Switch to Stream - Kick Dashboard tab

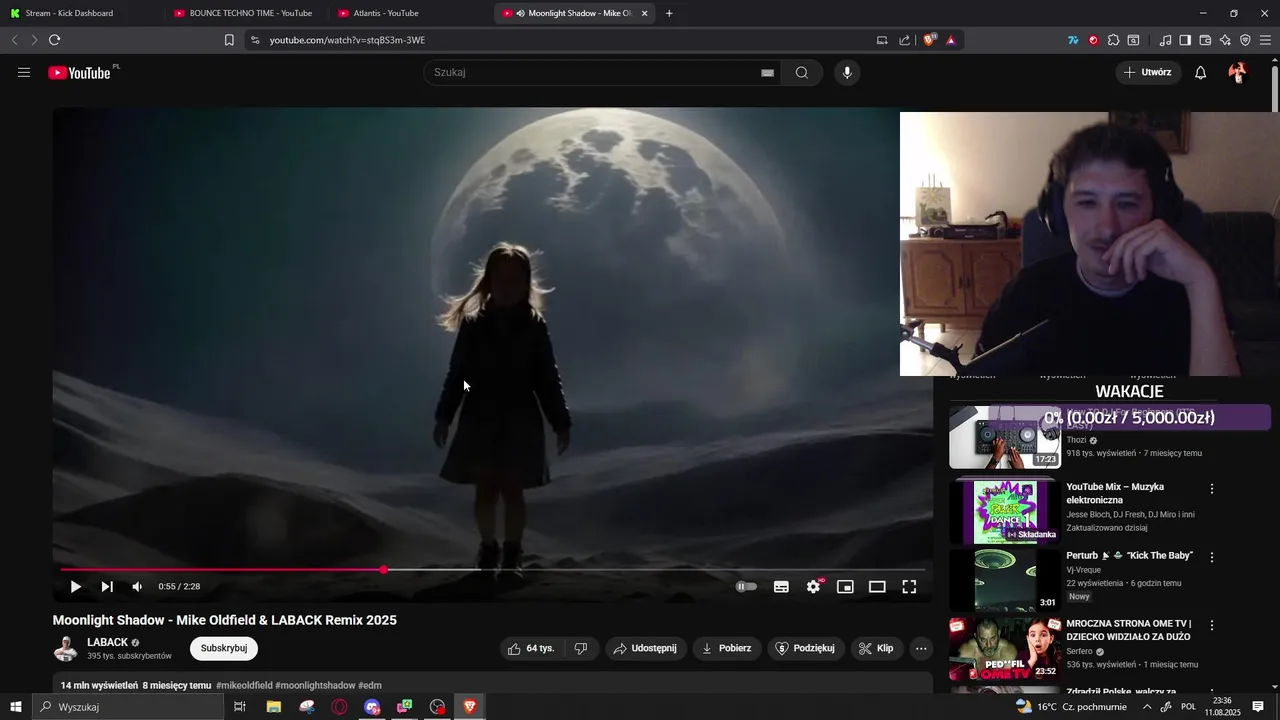[x=80, y=13]
